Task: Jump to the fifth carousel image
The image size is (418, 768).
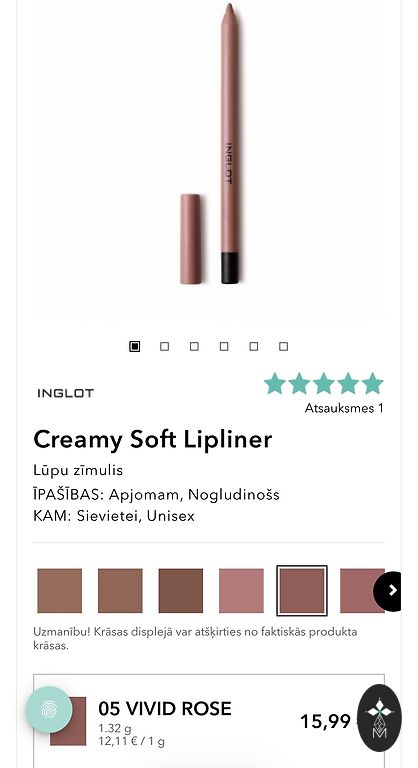Action: tap(253, 346)
